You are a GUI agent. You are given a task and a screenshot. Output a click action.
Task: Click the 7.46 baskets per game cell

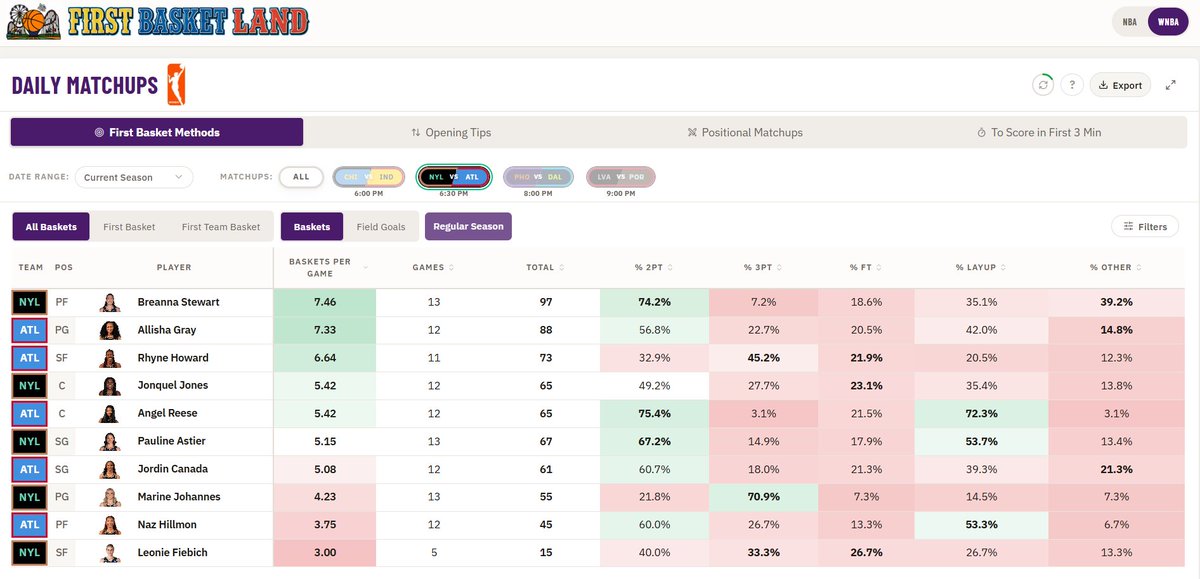point(325,302)
